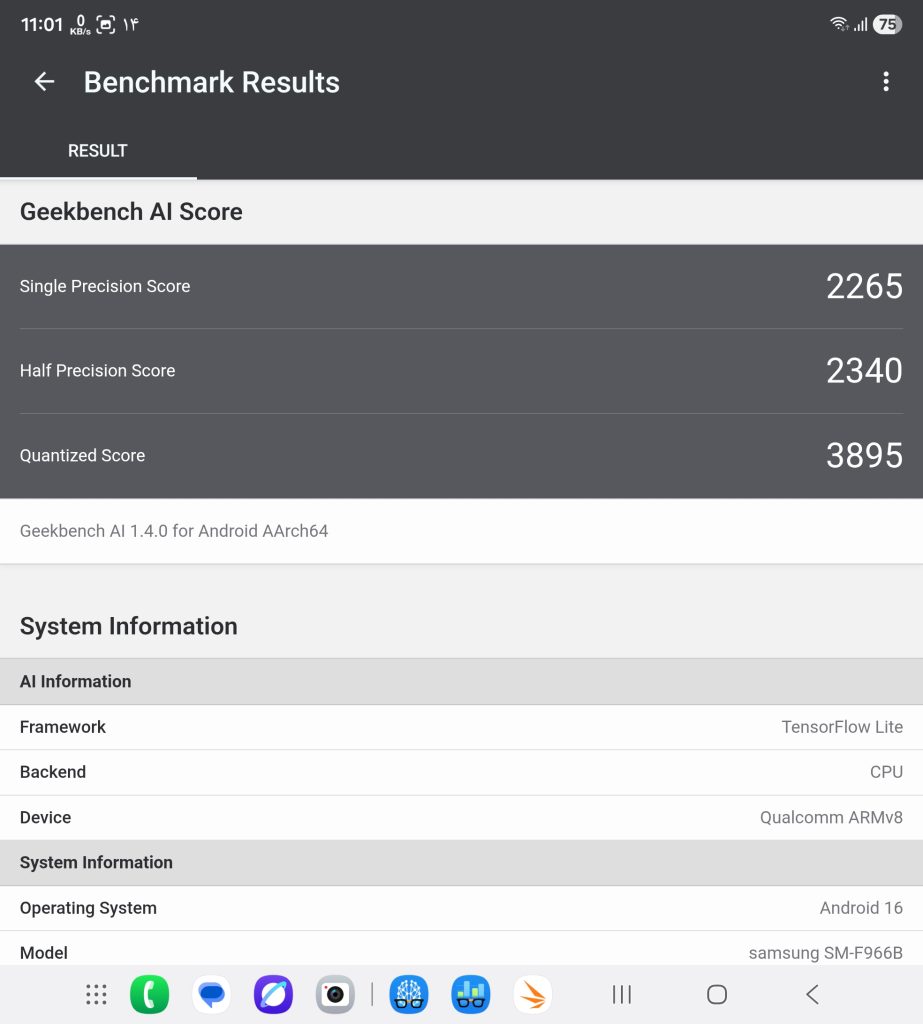Open the Geekbench AI brain icon
Viewport: 923px width, 1024px height.
point(409,995)
